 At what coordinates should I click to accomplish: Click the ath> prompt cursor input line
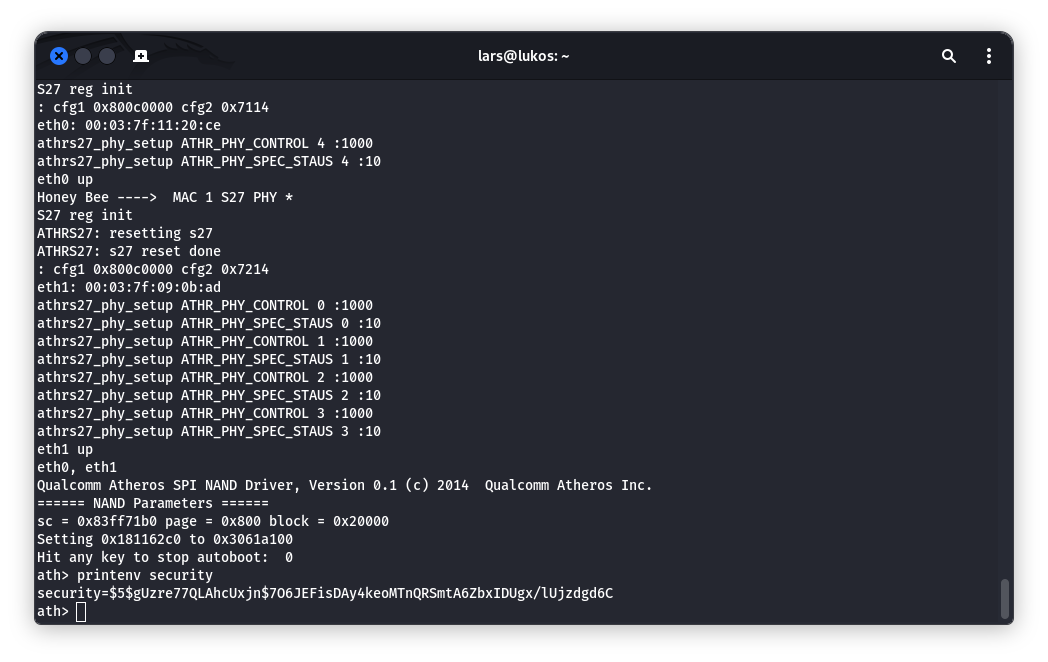coord(61,611)
